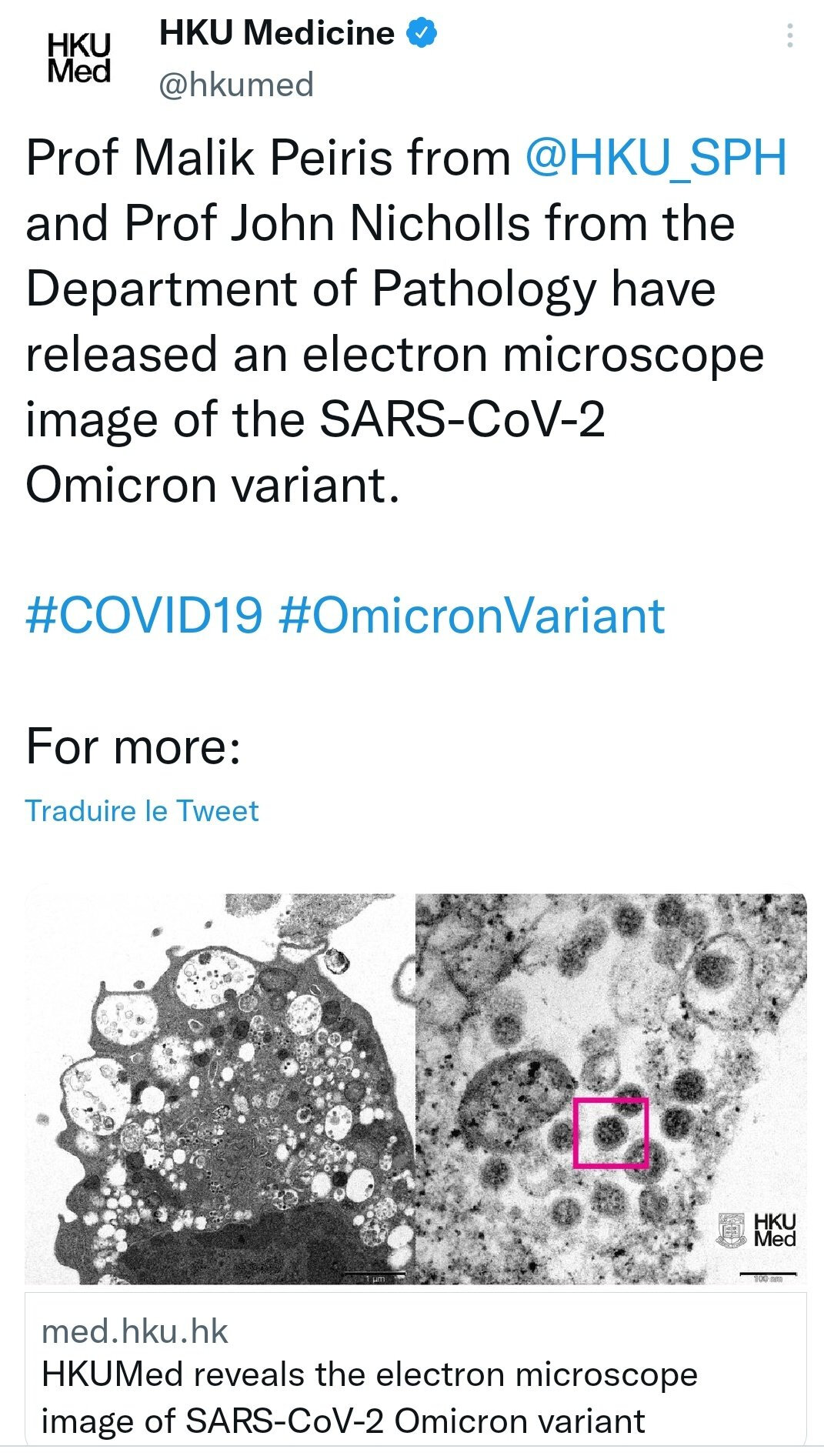Click the blue verified badge
The image size is (824, 1456).
pos(422,33)
